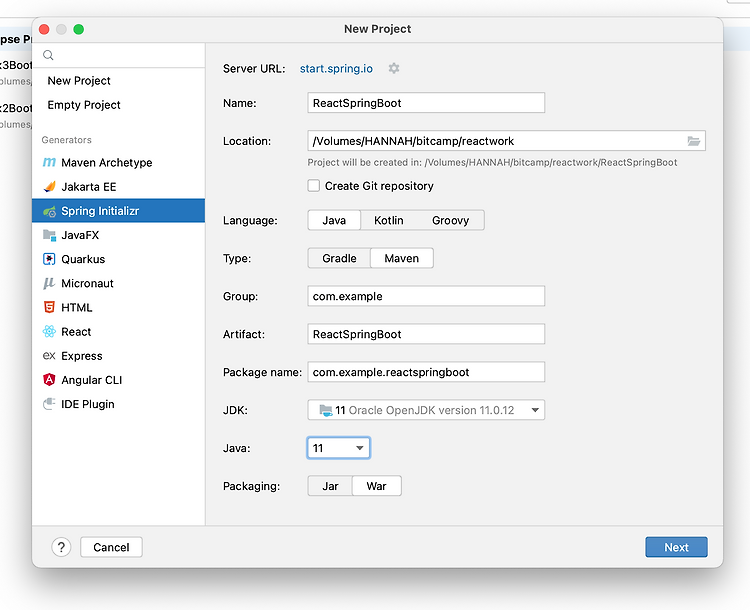Click the Maven Archetype generator icon
The height and width of the screenshot is (610, 750).
point(49,163)
